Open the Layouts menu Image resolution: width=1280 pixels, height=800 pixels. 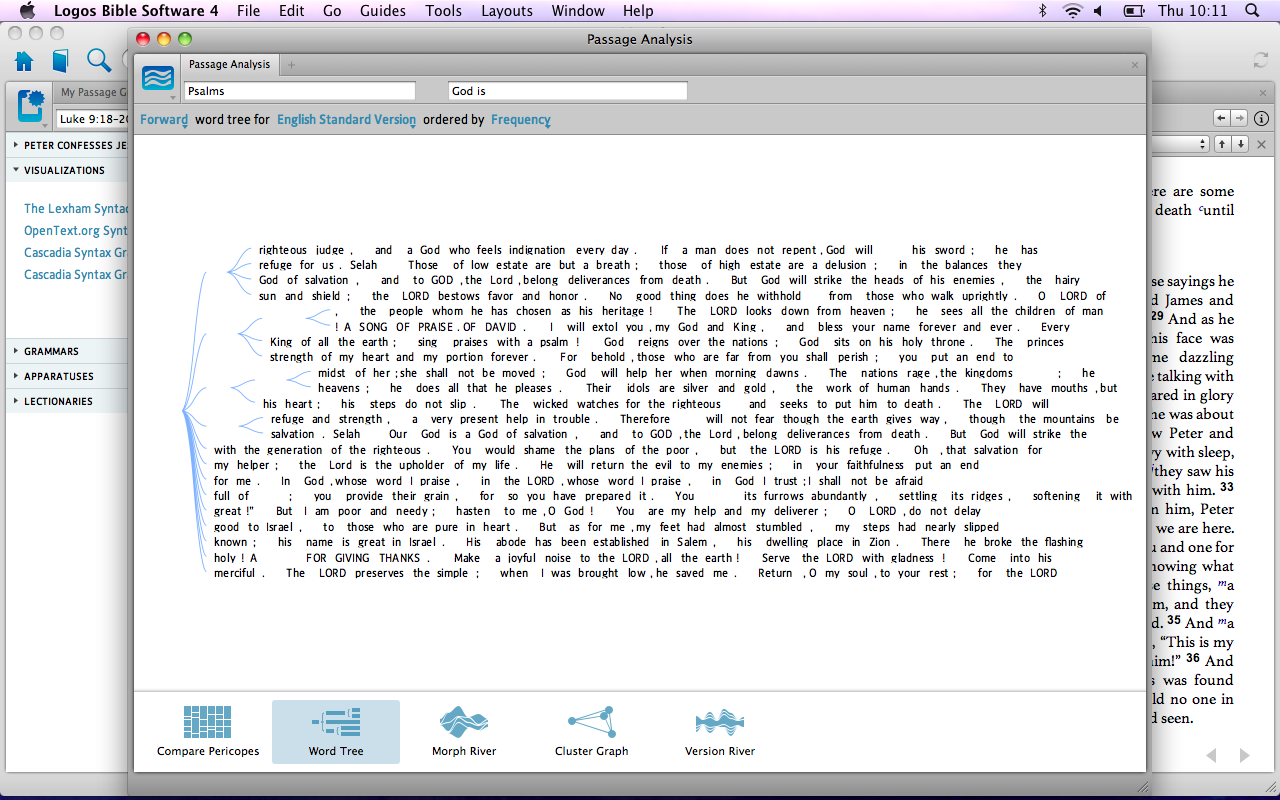[x=507, y=11]
